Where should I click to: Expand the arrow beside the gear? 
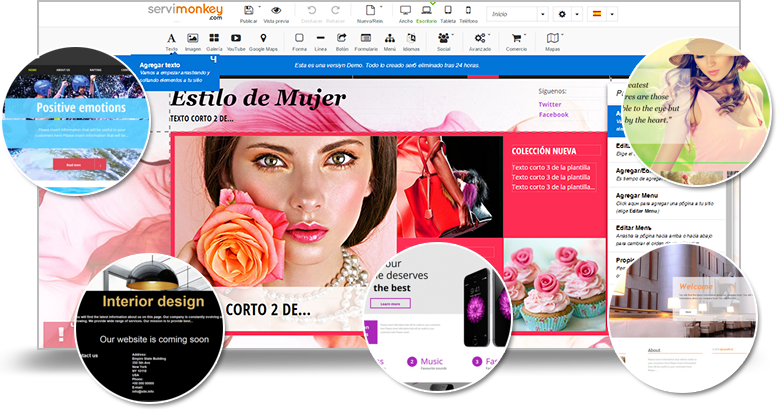click(x=577, y=14)
